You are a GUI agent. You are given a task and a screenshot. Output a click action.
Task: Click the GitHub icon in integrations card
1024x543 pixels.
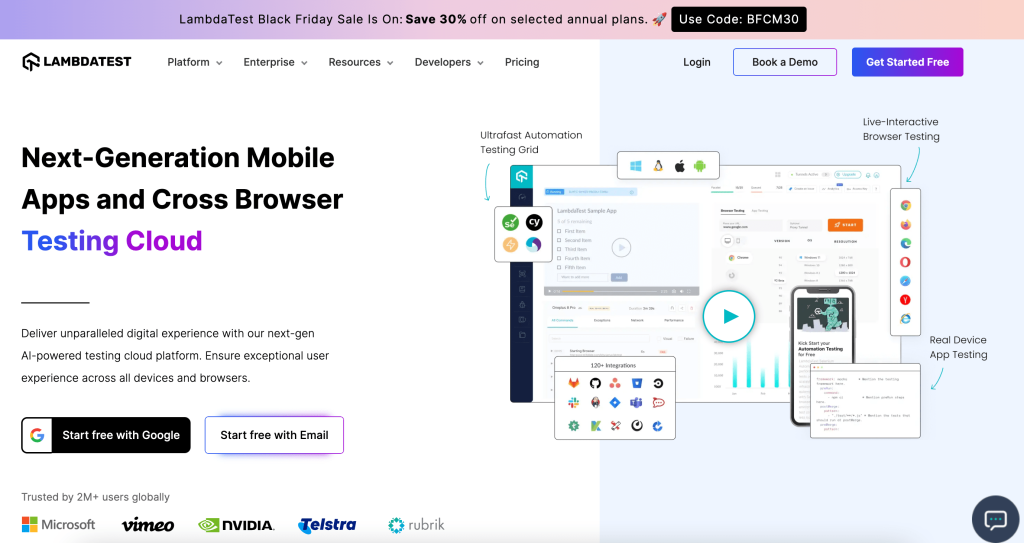tap(595, 384)
